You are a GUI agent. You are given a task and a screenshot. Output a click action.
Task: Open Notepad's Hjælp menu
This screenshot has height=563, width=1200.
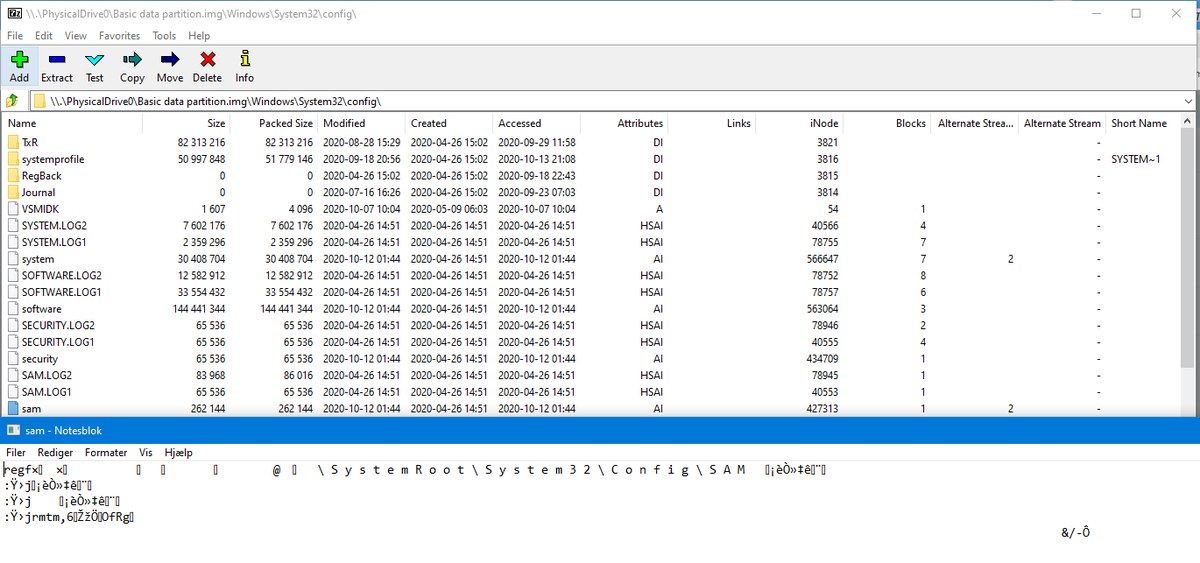(x=178, y=452)
